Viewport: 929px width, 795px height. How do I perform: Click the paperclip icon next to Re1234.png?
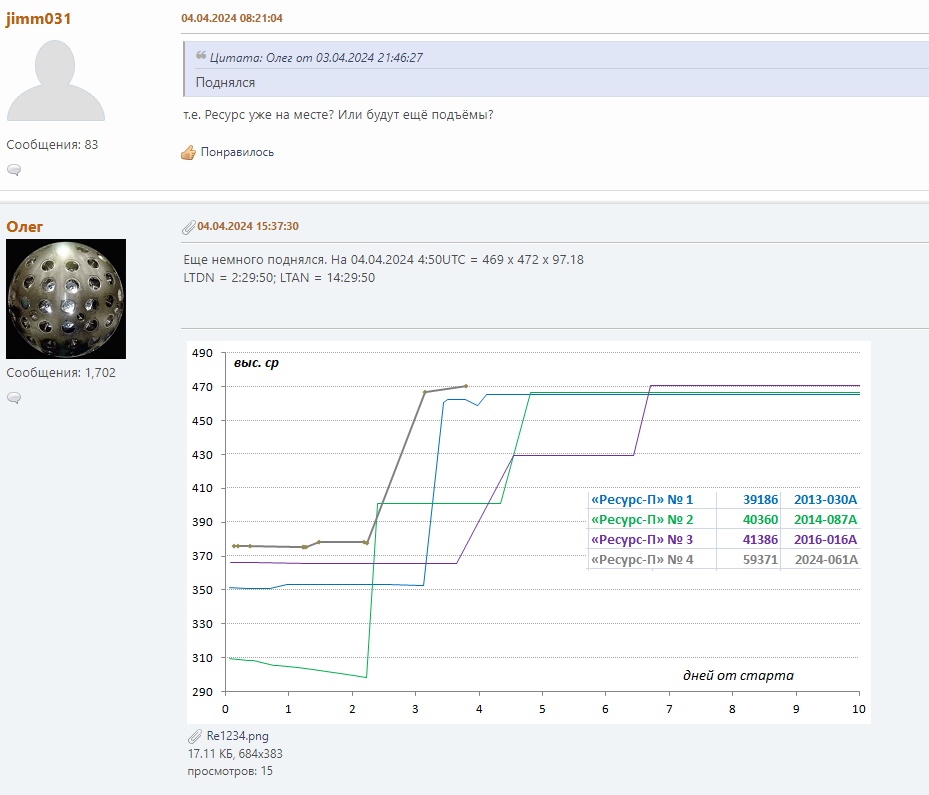(194, 736)
